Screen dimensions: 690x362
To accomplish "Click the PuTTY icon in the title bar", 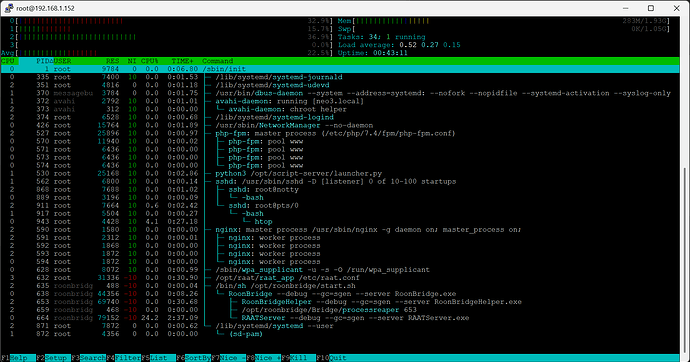I will (x=9, y=8).
